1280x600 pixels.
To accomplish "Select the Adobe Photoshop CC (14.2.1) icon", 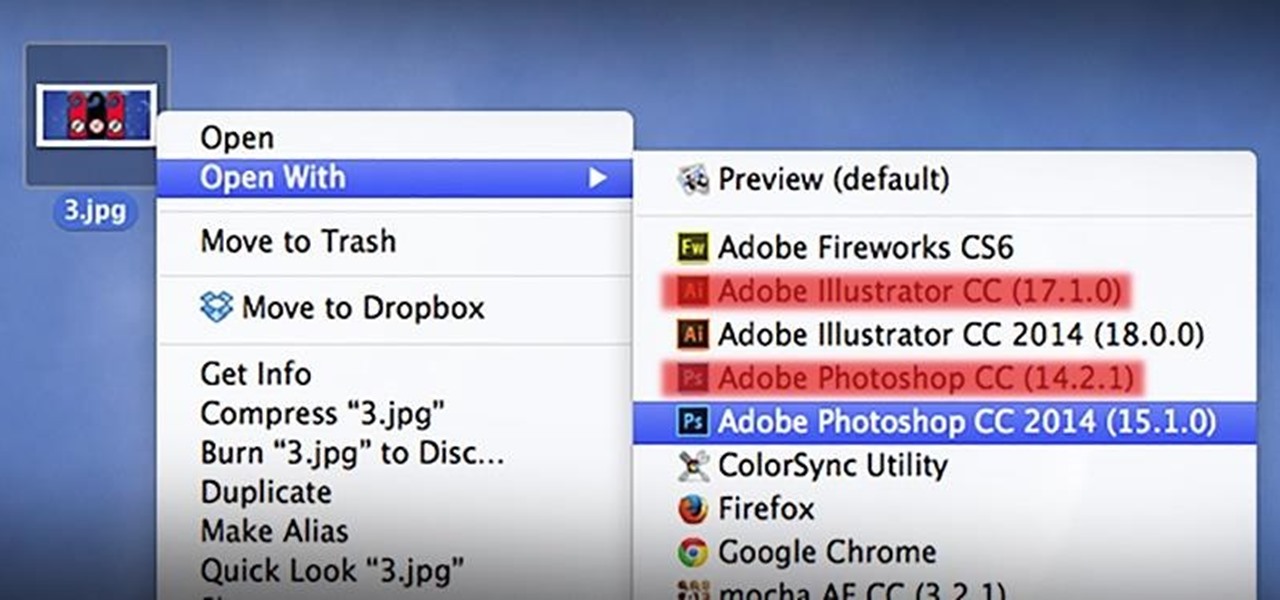I will point(692,378).
